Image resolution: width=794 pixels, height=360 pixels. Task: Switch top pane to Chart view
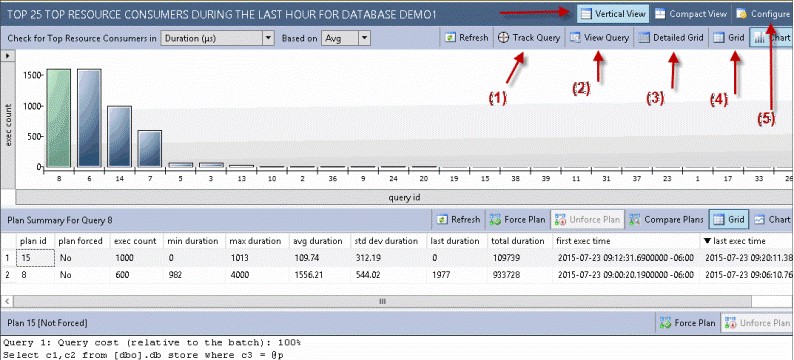(772, 37)
